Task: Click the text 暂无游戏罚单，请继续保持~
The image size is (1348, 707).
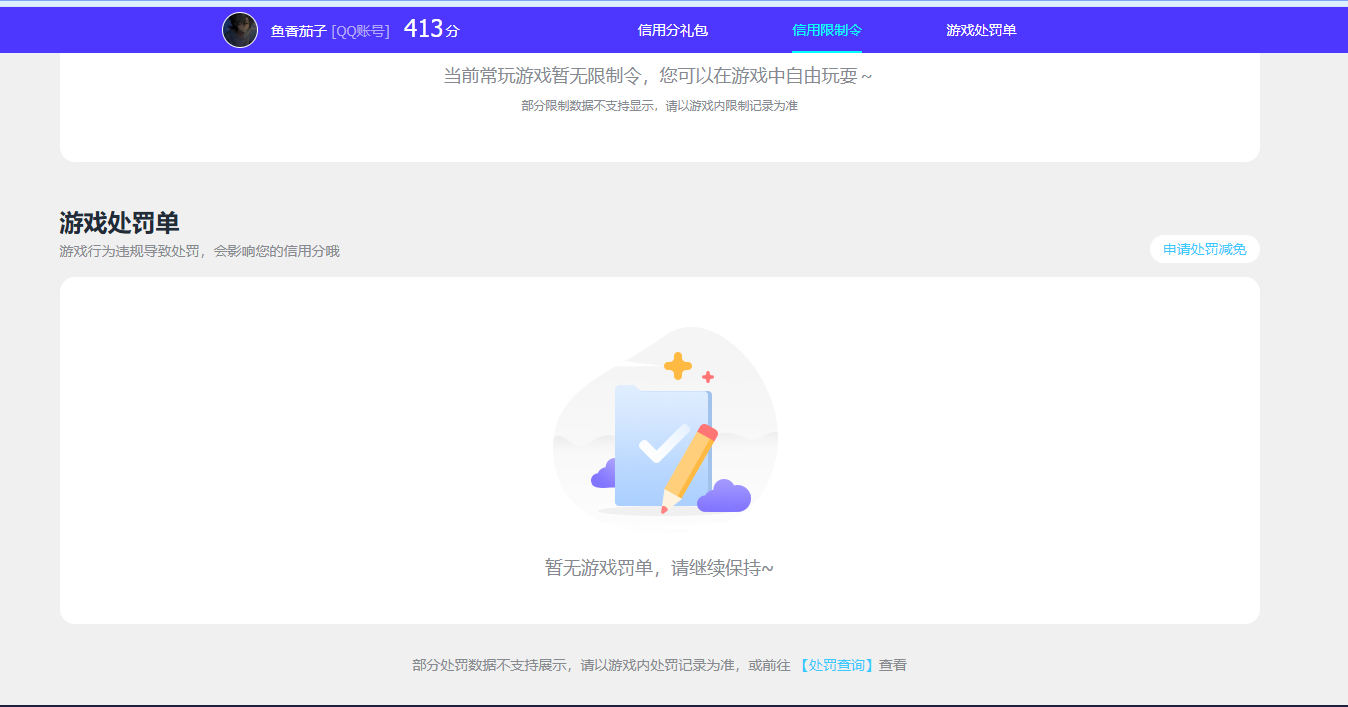Action: pos(659,568)
